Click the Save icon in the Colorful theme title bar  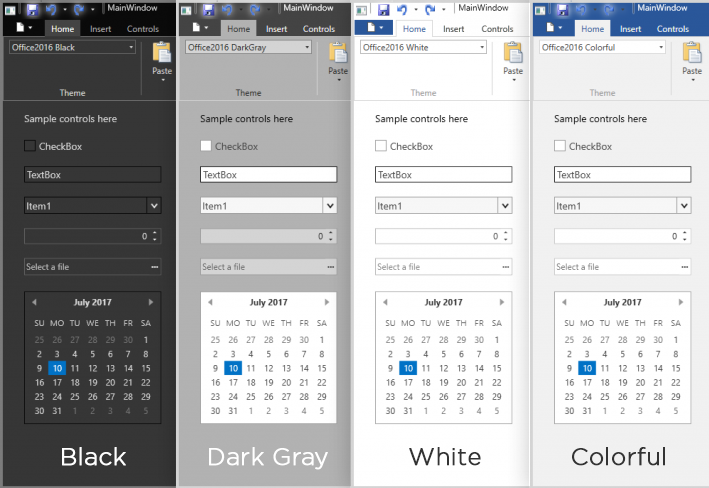point(562,9)
